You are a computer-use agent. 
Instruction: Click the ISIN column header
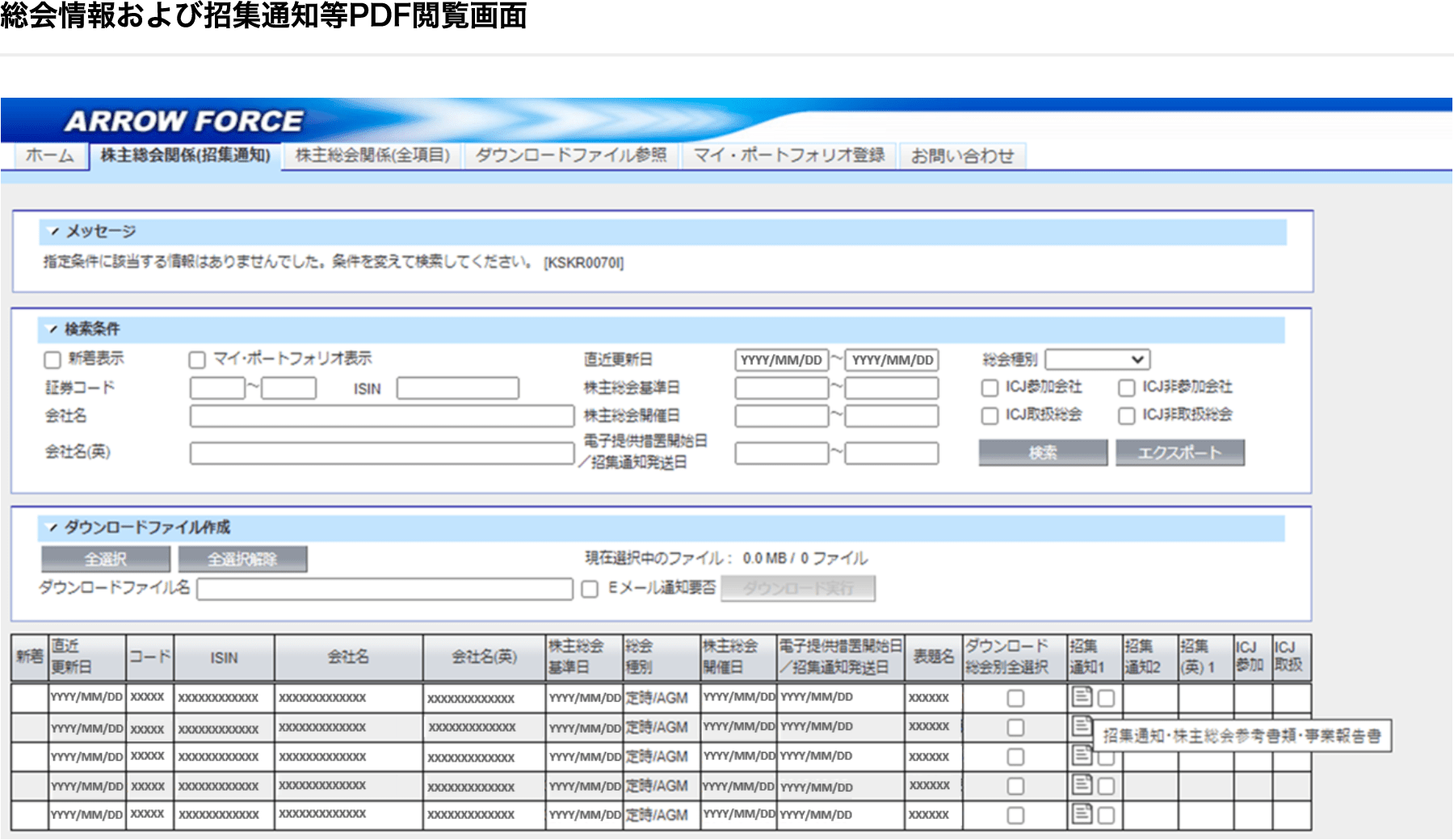click(x=225, y=657)
